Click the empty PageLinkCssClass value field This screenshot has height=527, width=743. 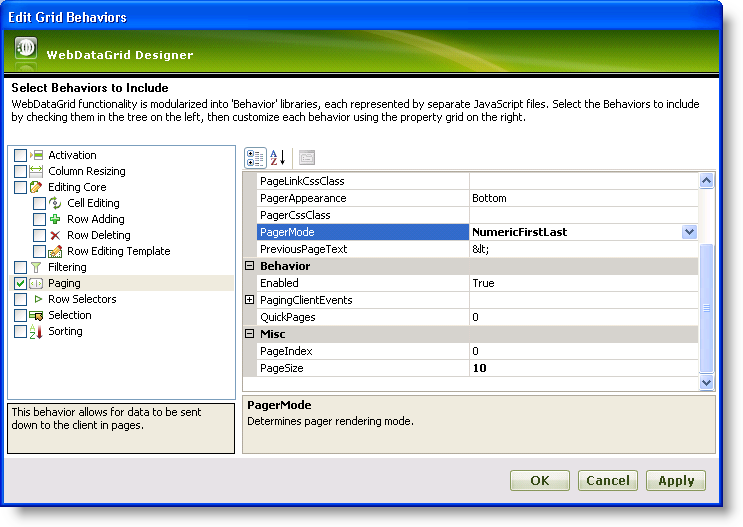tap(584, 181)
